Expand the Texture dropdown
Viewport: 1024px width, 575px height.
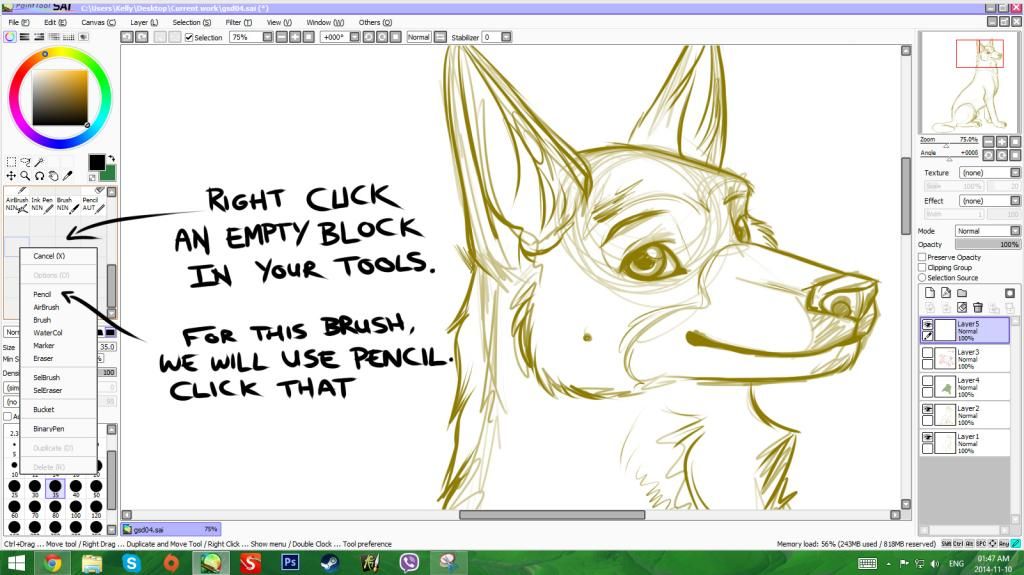click(982, 173)
